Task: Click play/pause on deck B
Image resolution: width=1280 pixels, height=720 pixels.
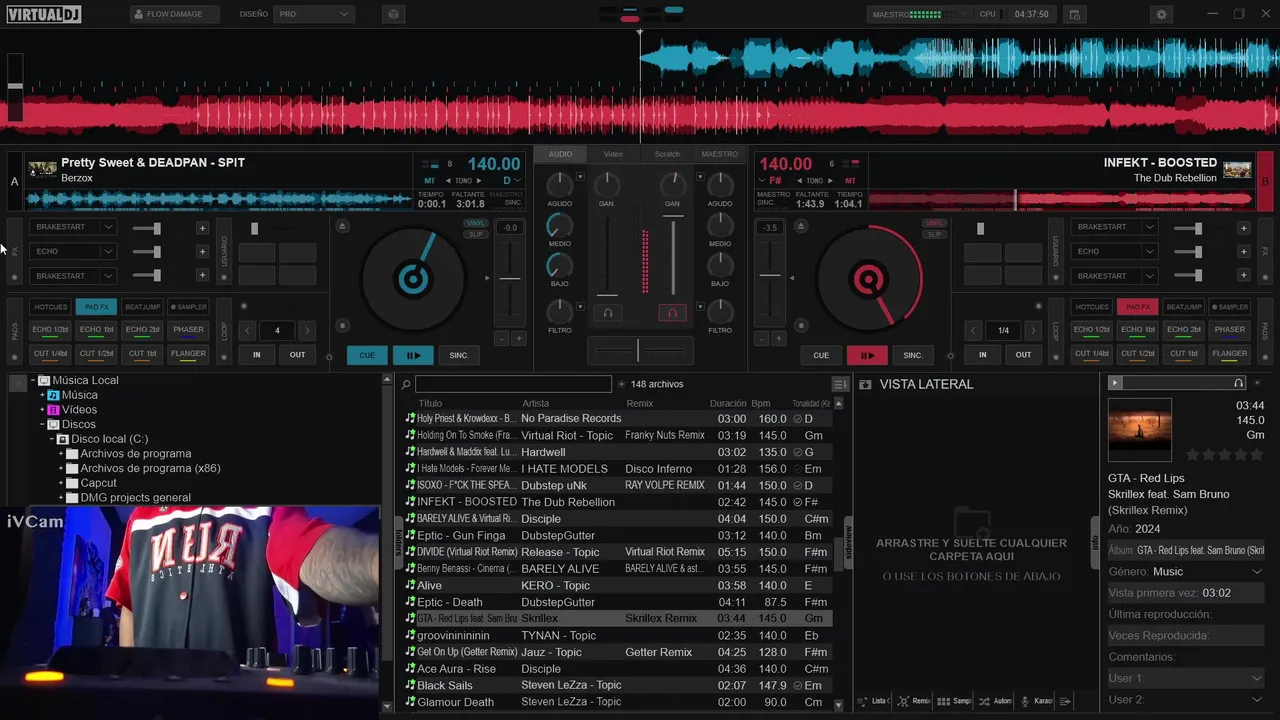Action: 867,355
